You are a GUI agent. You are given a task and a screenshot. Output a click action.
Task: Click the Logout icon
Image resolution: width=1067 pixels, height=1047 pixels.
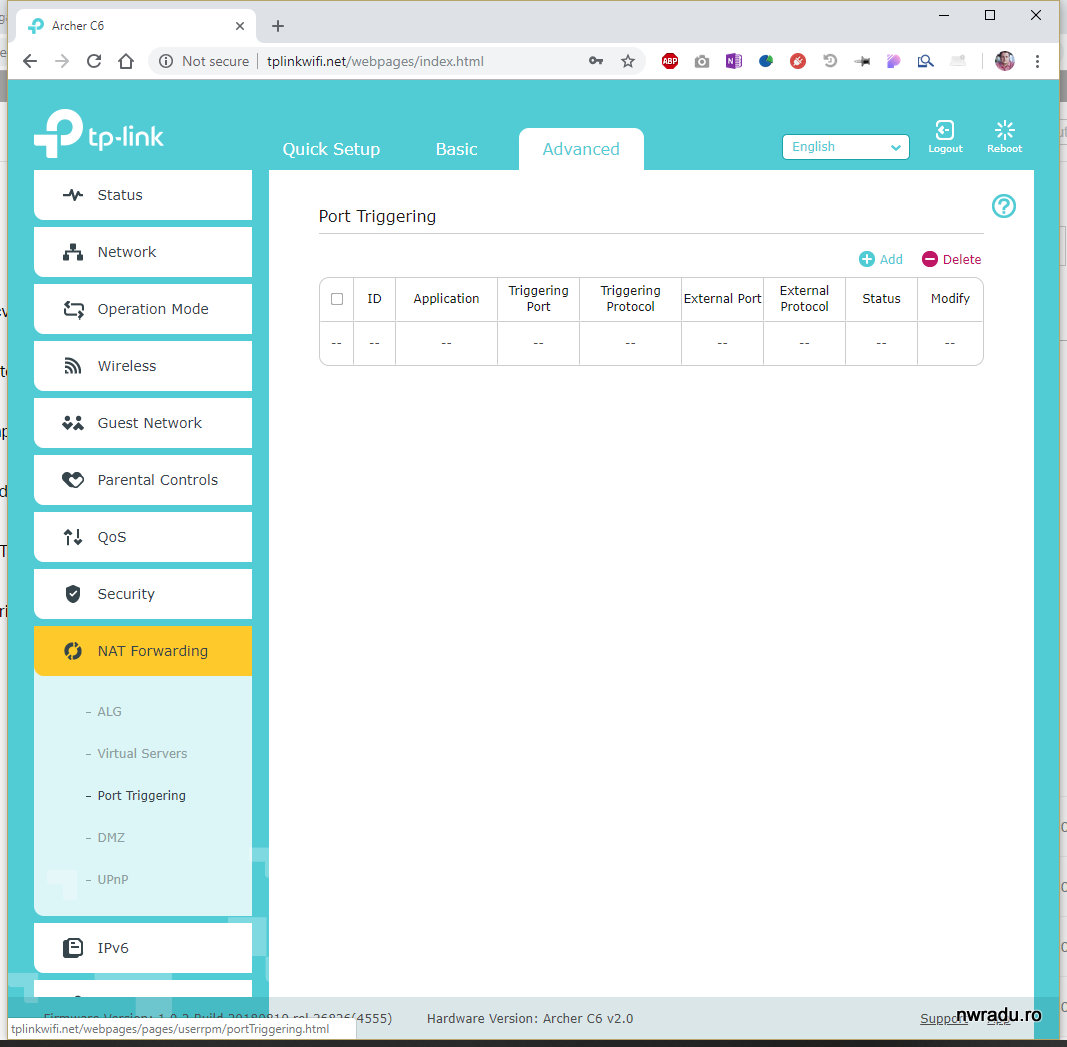[x=944, y=131]
